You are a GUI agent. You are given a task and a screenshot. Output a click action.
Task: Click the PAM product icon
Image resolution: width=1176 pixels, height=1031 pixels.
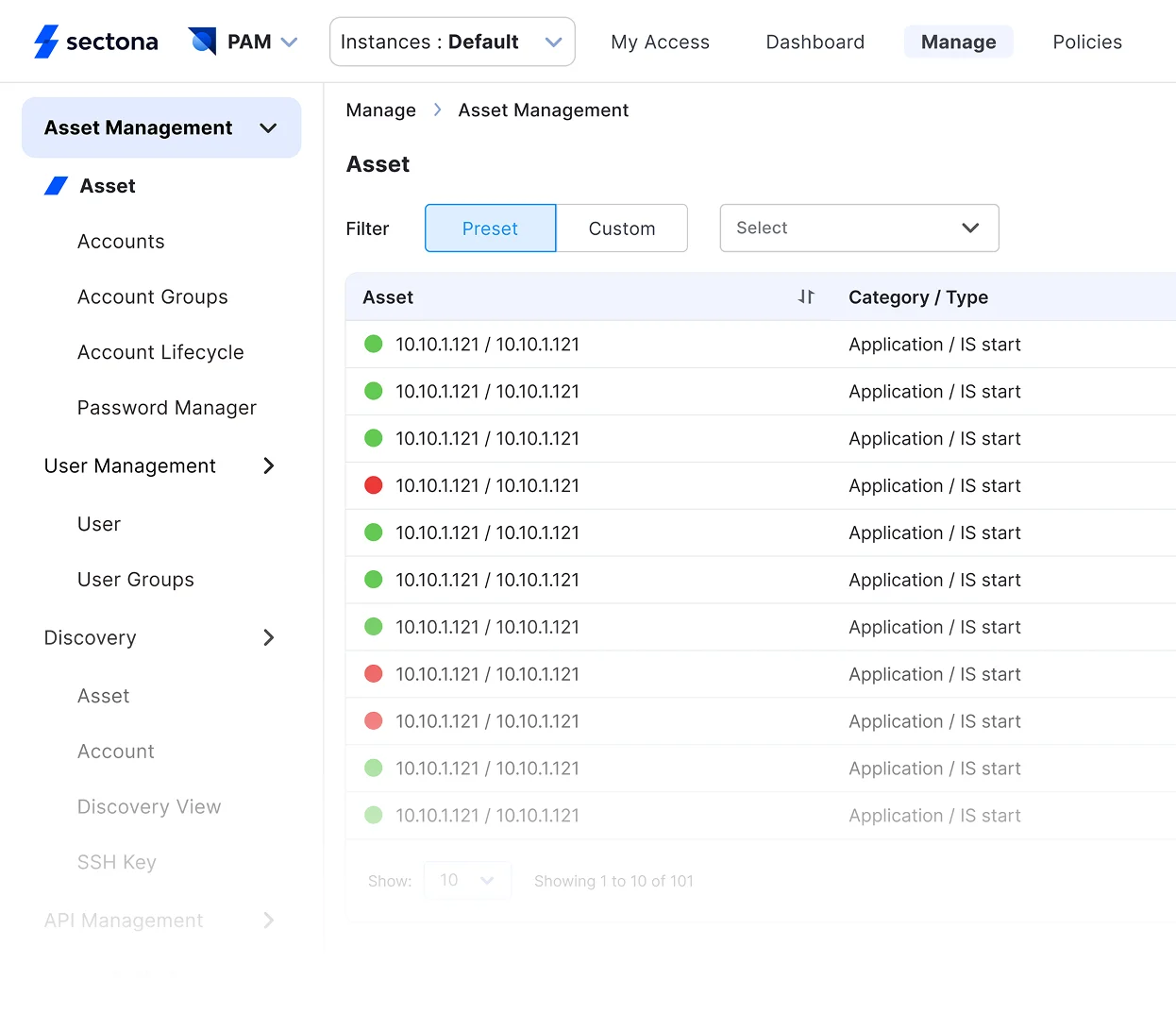coord(202,42)
